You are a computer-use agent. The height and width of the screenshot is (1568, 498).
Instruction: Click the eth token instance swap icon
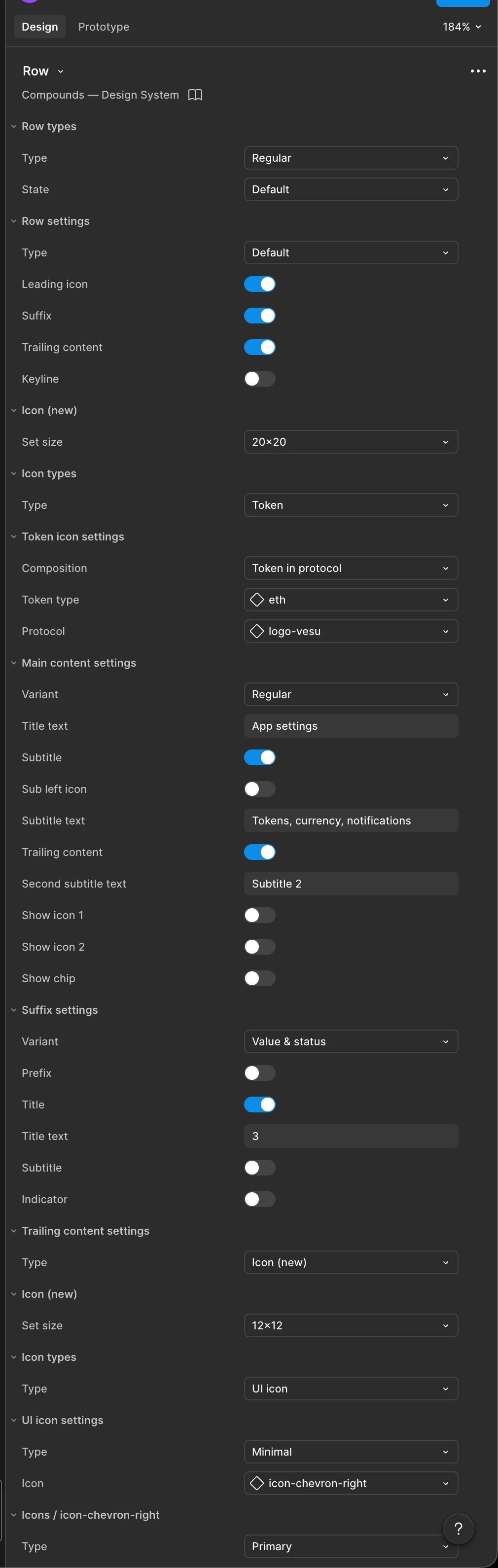[x=257, y=600]
